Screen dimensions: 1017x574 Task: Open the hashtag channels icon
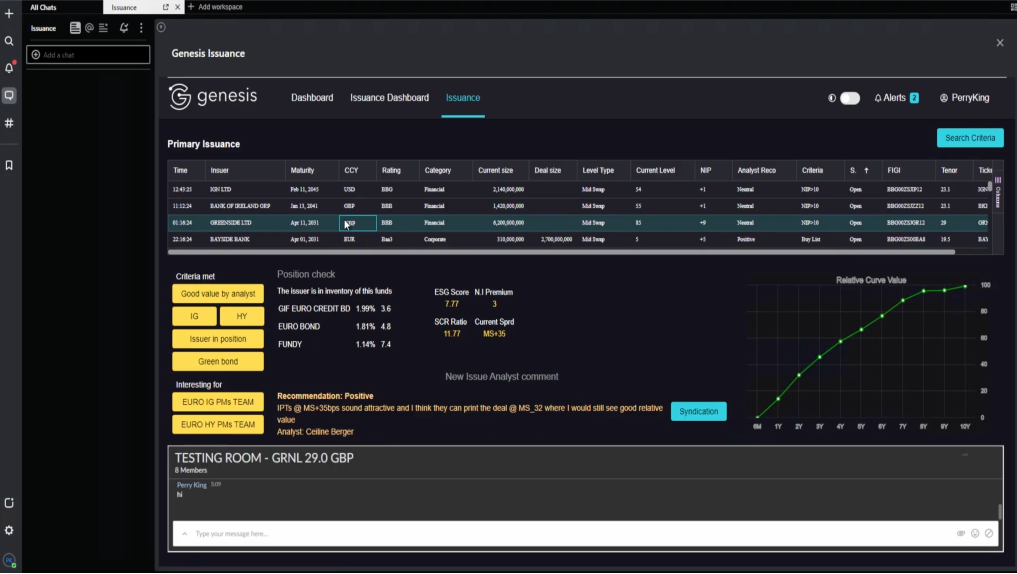pos(9,123)
